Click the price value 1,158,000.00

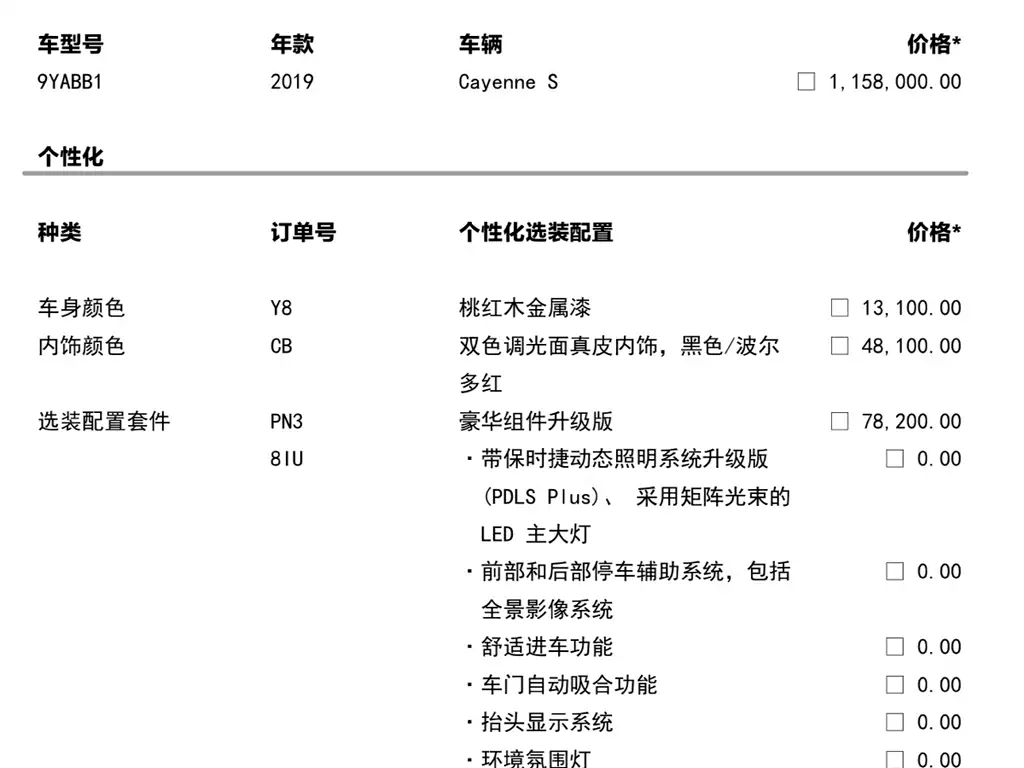(895, 82)
